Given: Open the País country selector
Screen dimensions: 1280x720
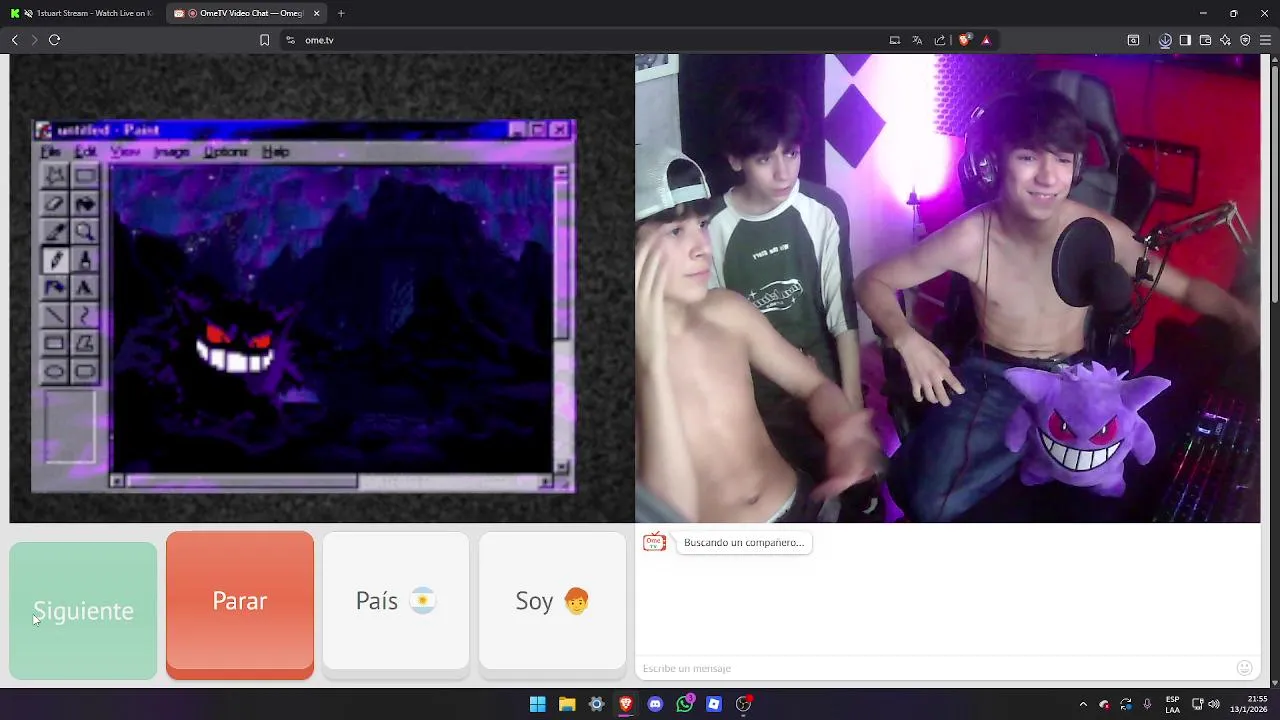Looking at the screenshot, I should [x=396, y=600].
